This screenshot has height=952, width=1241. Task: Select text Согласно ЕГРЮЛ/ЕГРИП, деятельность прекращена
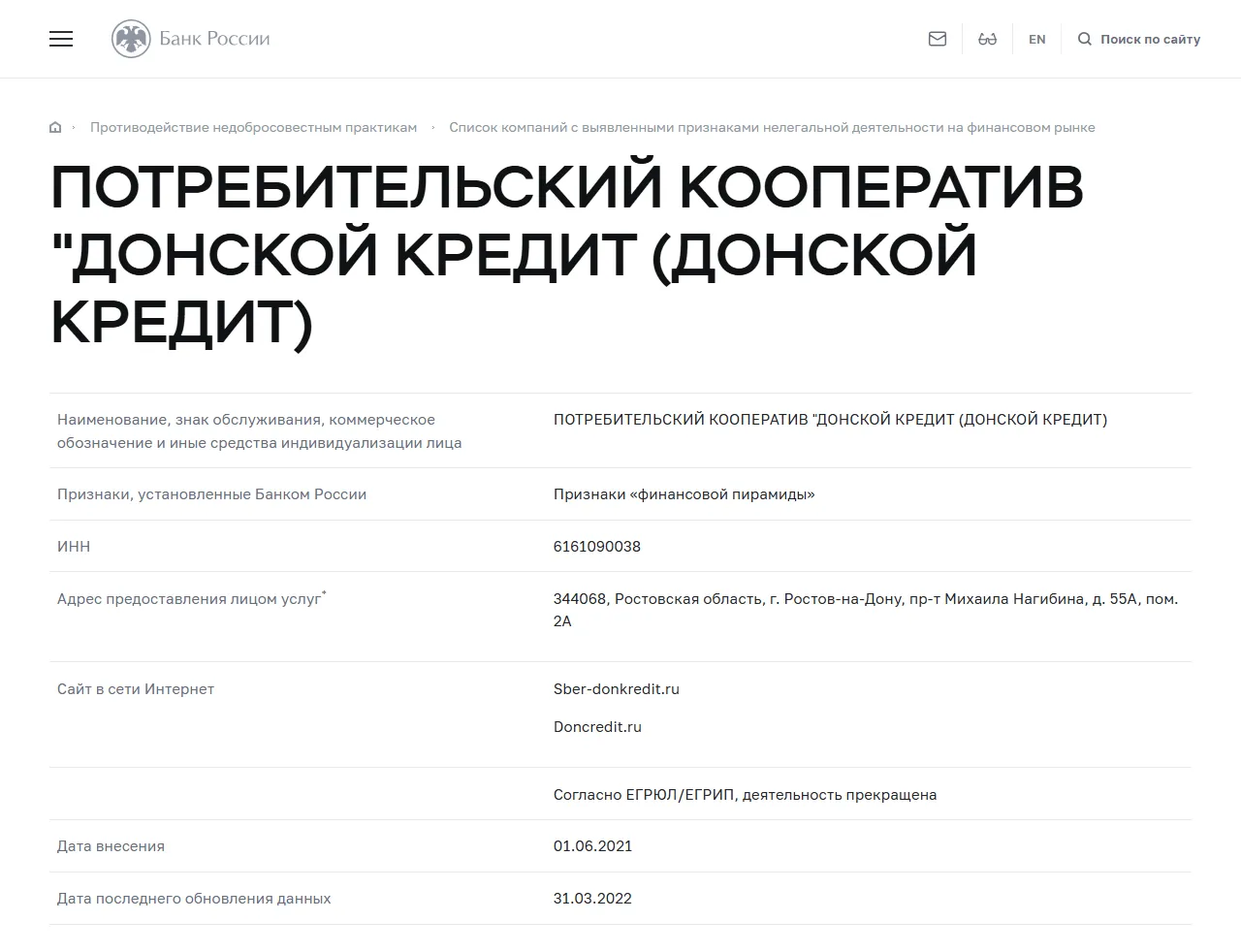click(745, 795)
